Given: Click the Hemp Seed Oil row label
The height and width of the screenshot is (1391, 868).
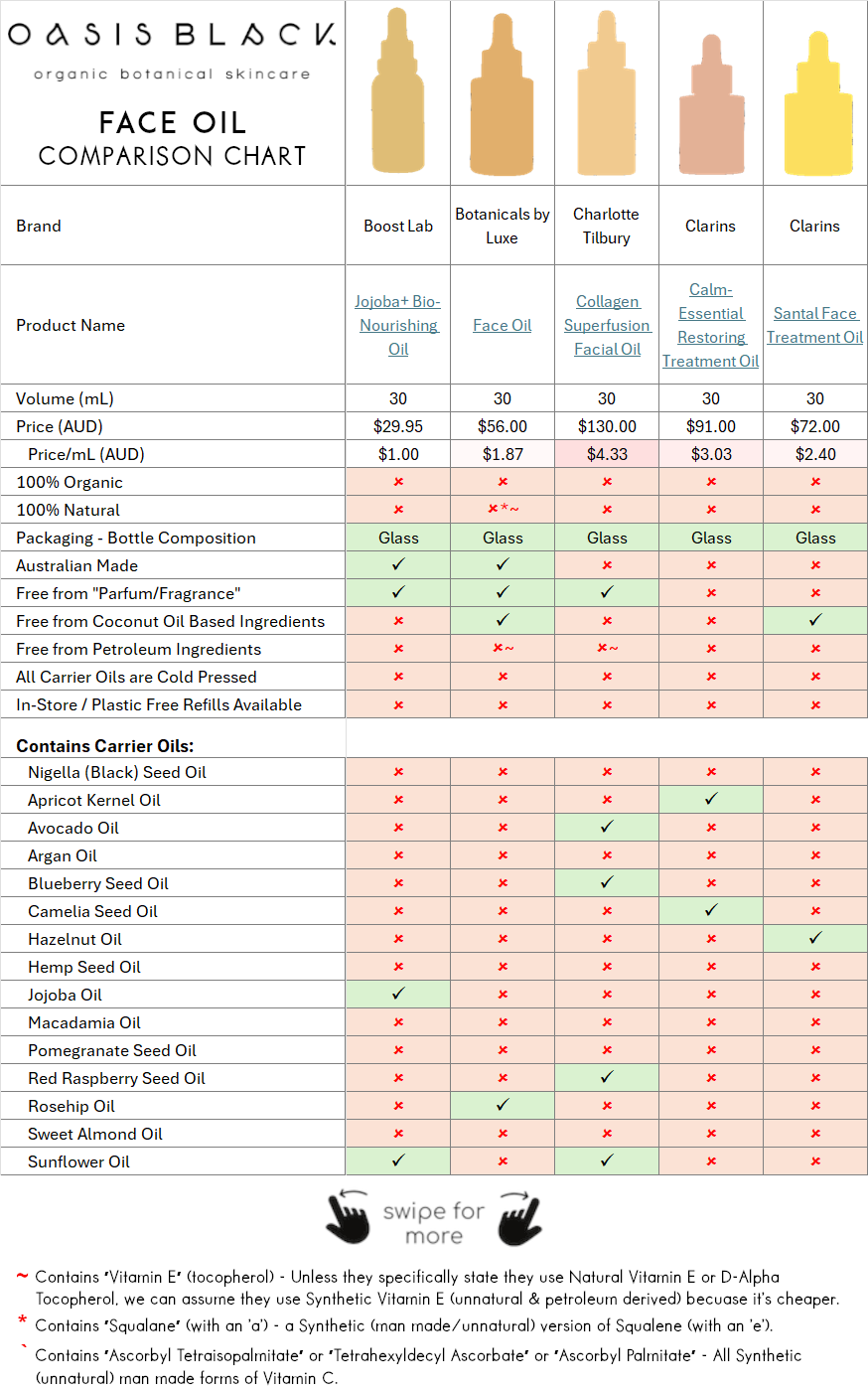Looking at the screenshot, I should (84, 967).
